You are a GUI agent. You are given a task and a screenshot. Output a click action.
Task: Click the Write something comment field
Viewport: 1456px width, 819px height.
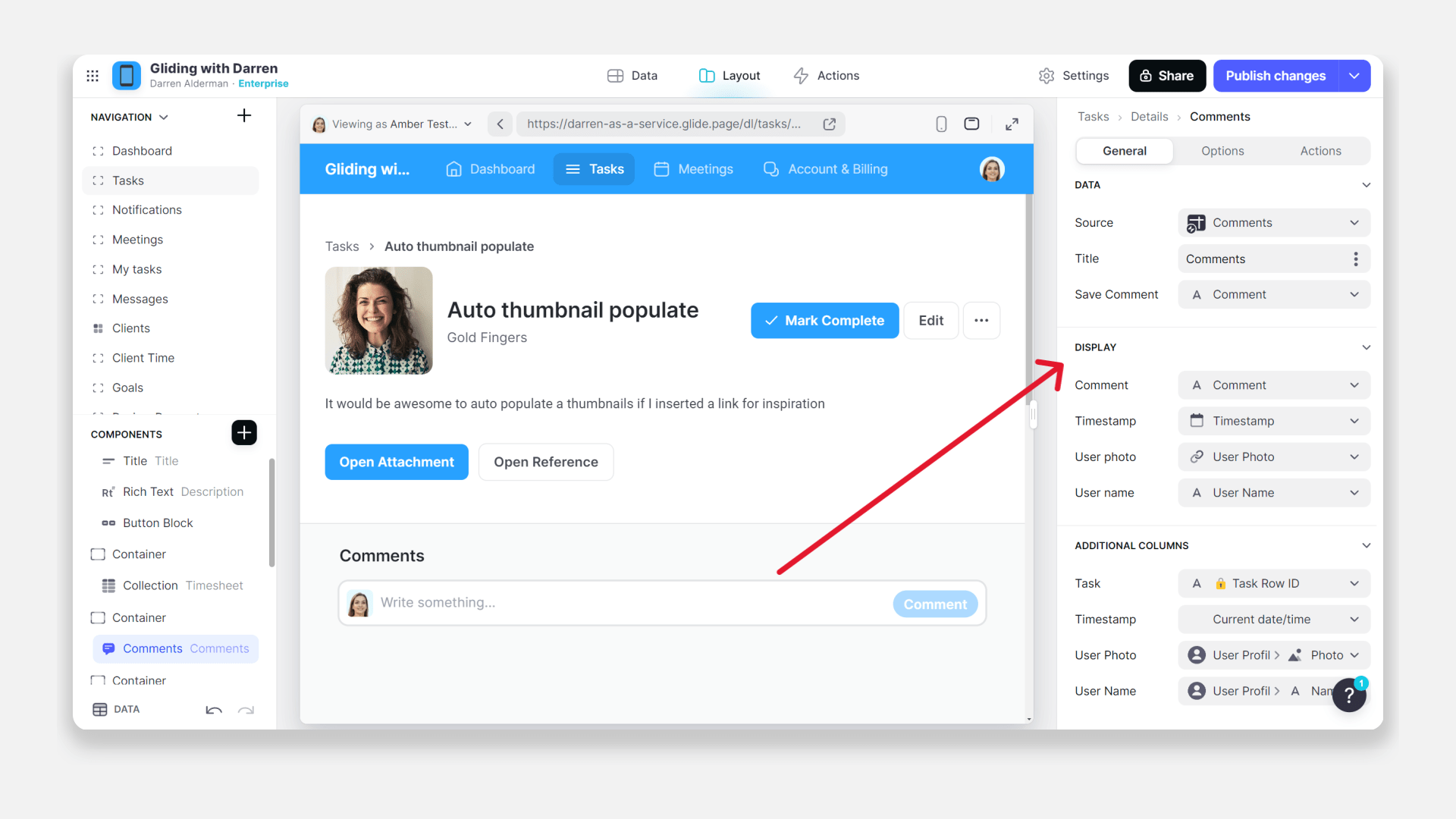tap(629, 603)
